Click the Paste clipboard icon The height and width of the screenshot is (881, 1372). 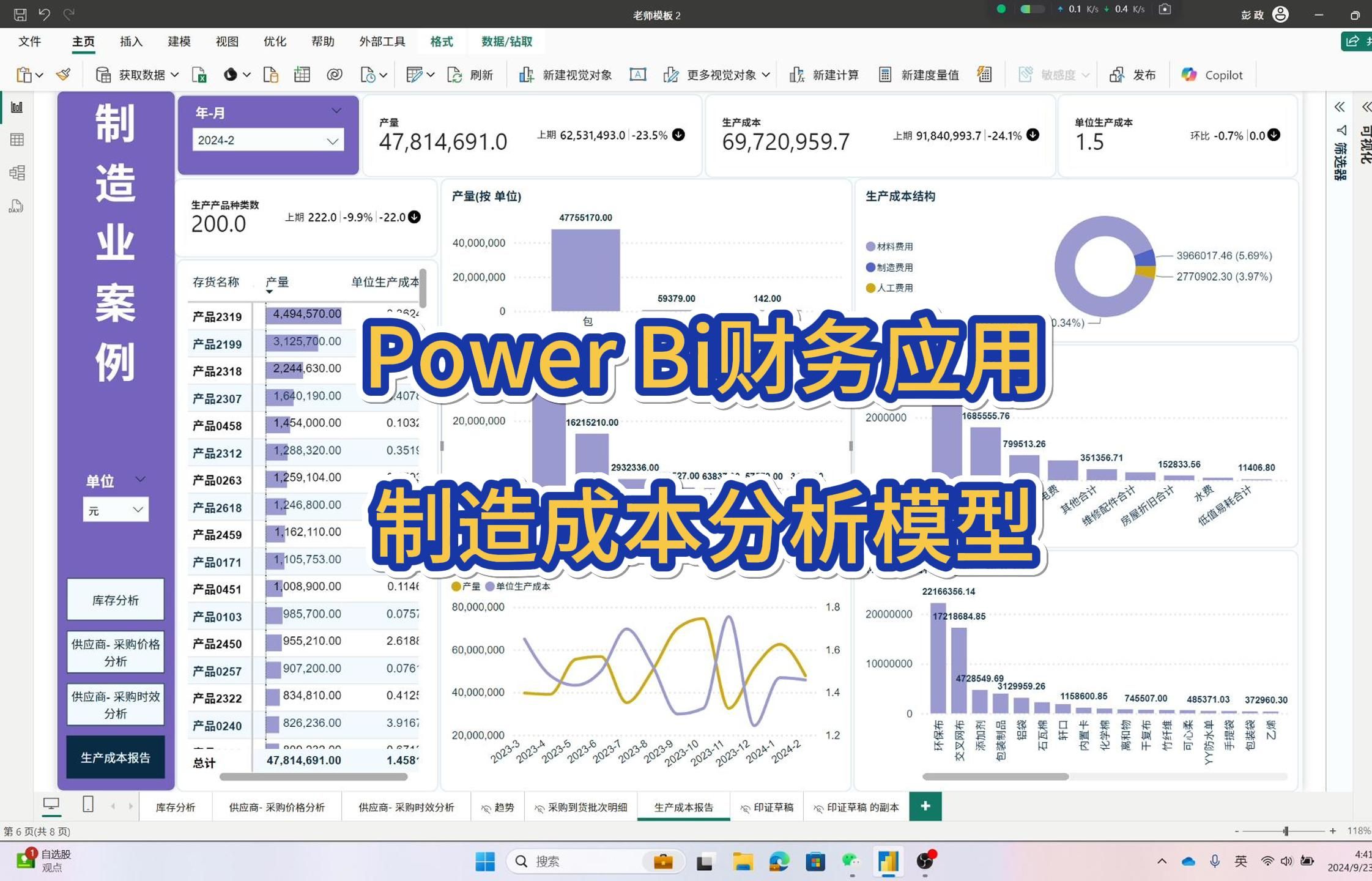[x=24, y=75]
